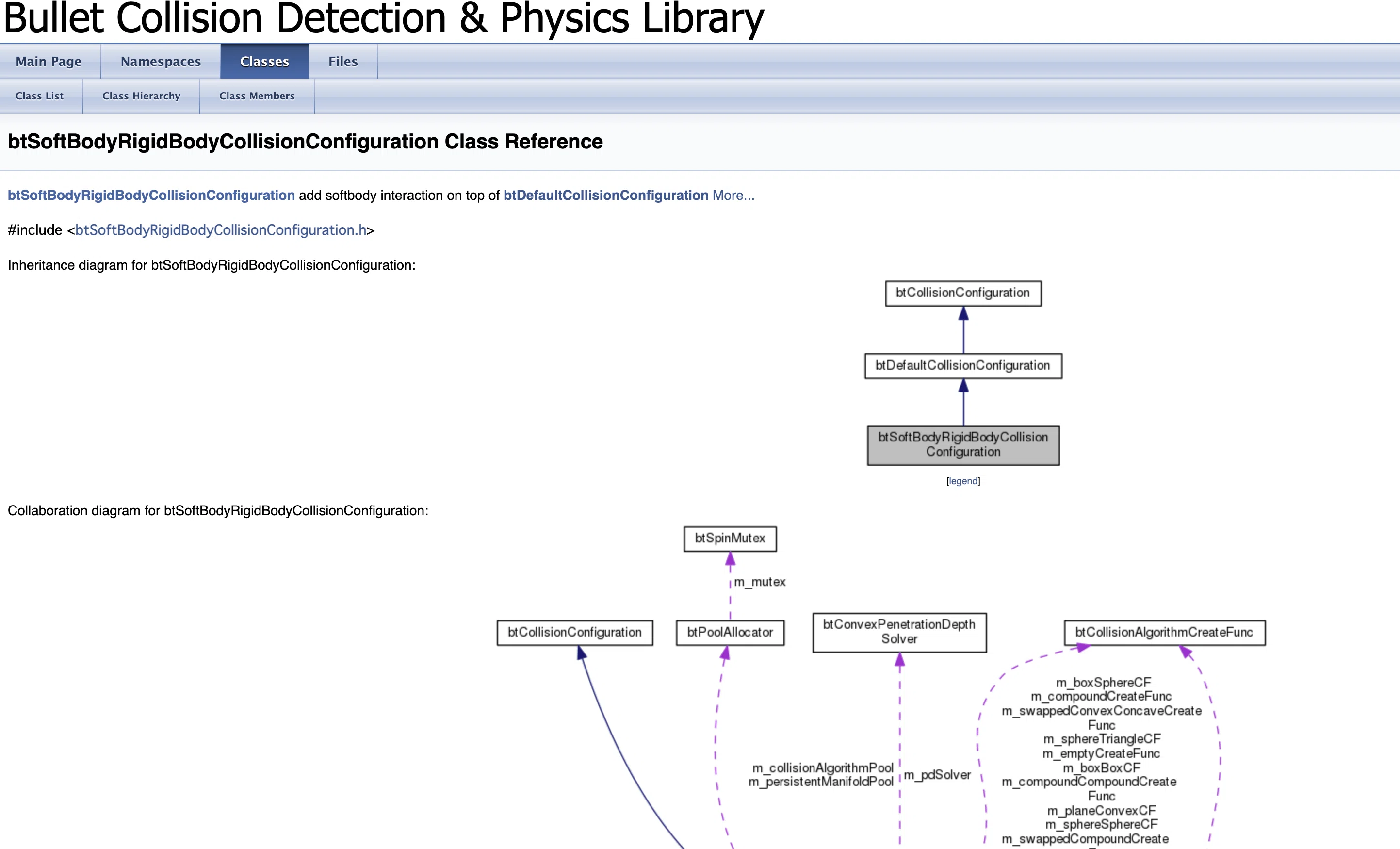Open the btSoftBodyRigidBodyCollisionConfiguration.h include file link

coord(221,230)
